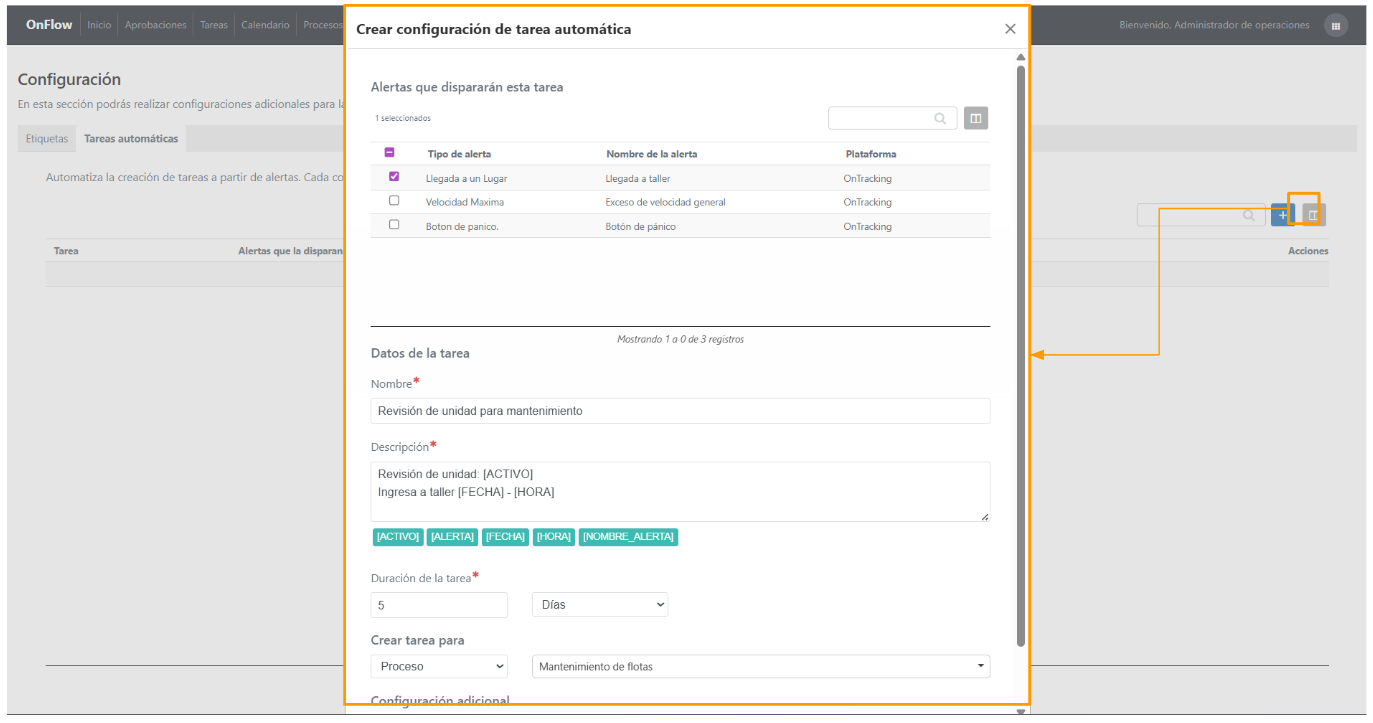This screenshot has width=1373, height=723.
Task: Focus the Duración de la tarea number field
Action: pos(439,605)
